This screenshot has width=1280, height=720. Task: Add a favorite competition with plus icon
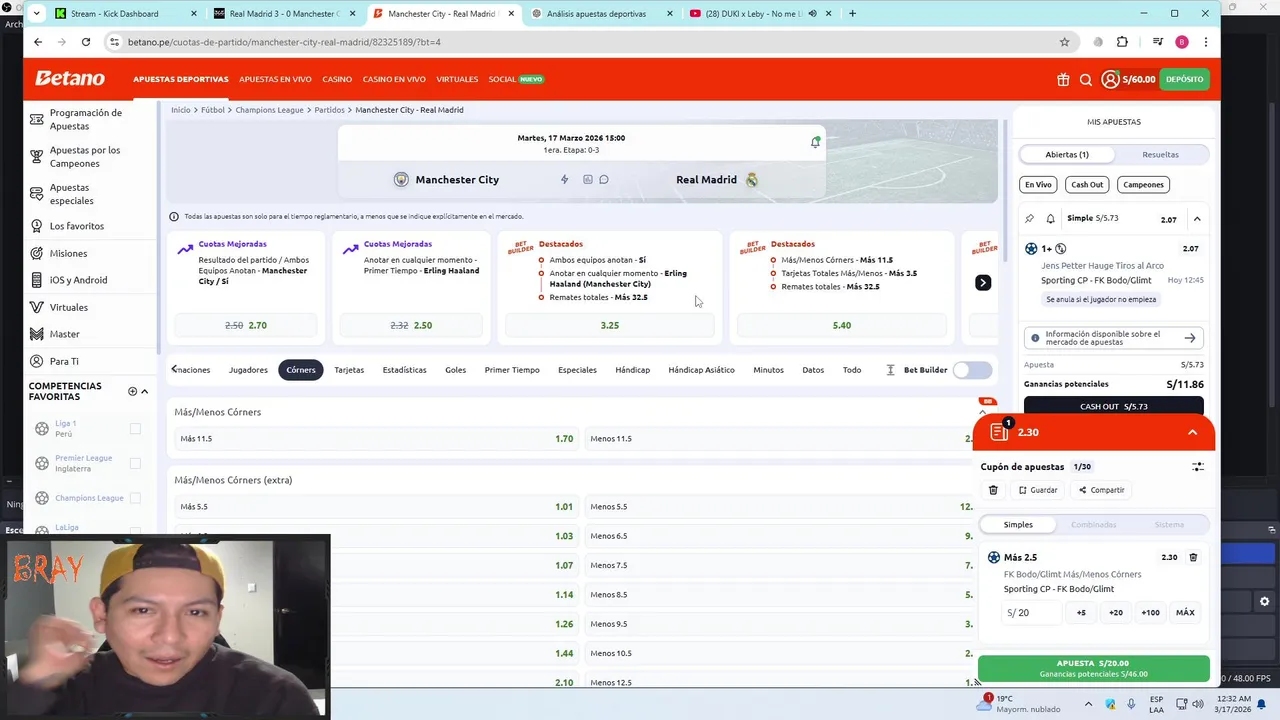coord(132,391)
